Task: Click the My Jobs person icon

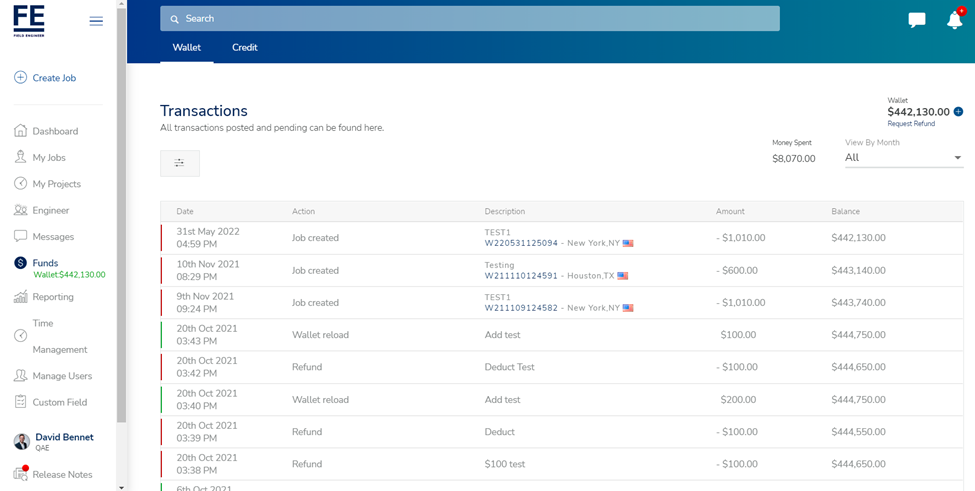Action: point(21,157)
